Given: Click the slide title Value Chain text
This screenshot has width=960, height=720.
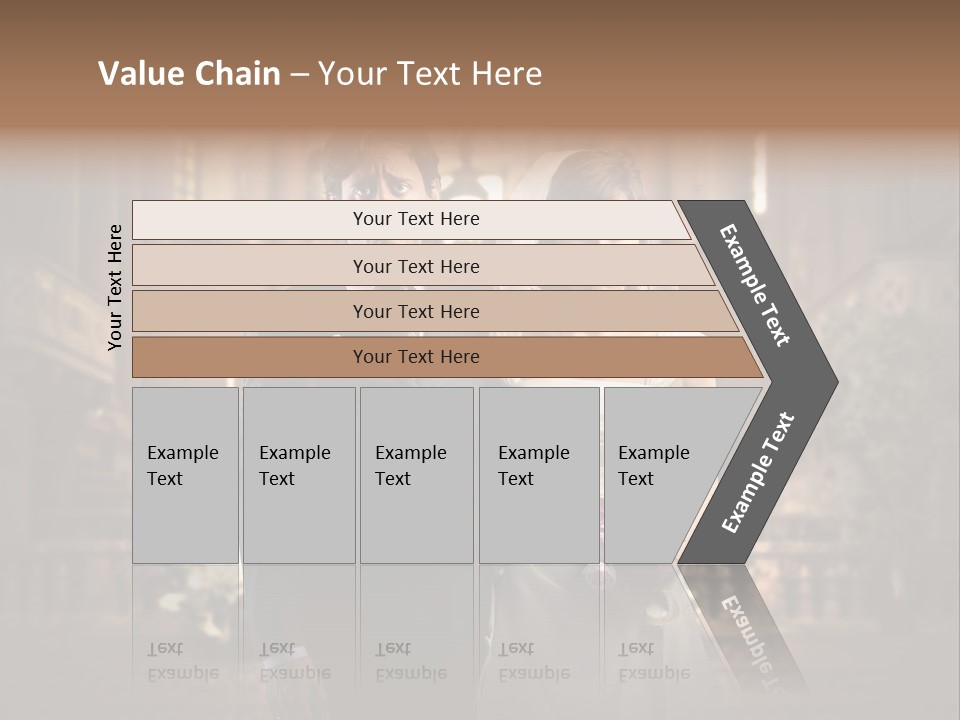Looking at the screenshot, I should click(189, 73).
